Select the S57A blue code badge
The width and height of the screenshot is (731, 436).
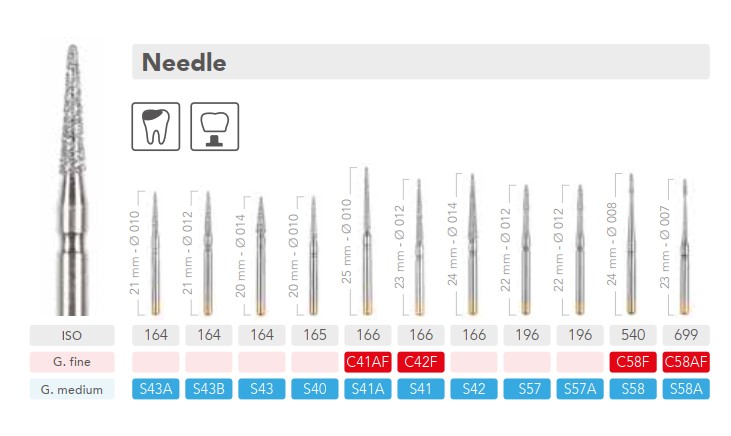[580, 389]
